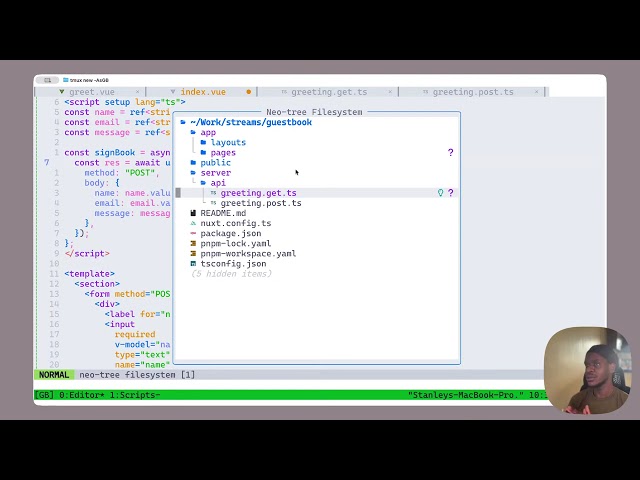Click the pnpm-workspace.yaml file icon

coord(193,253)
